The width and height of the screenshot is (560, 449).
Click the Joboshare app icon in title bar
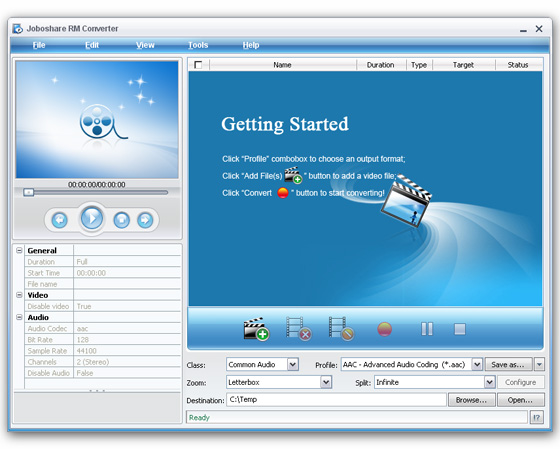18,29
